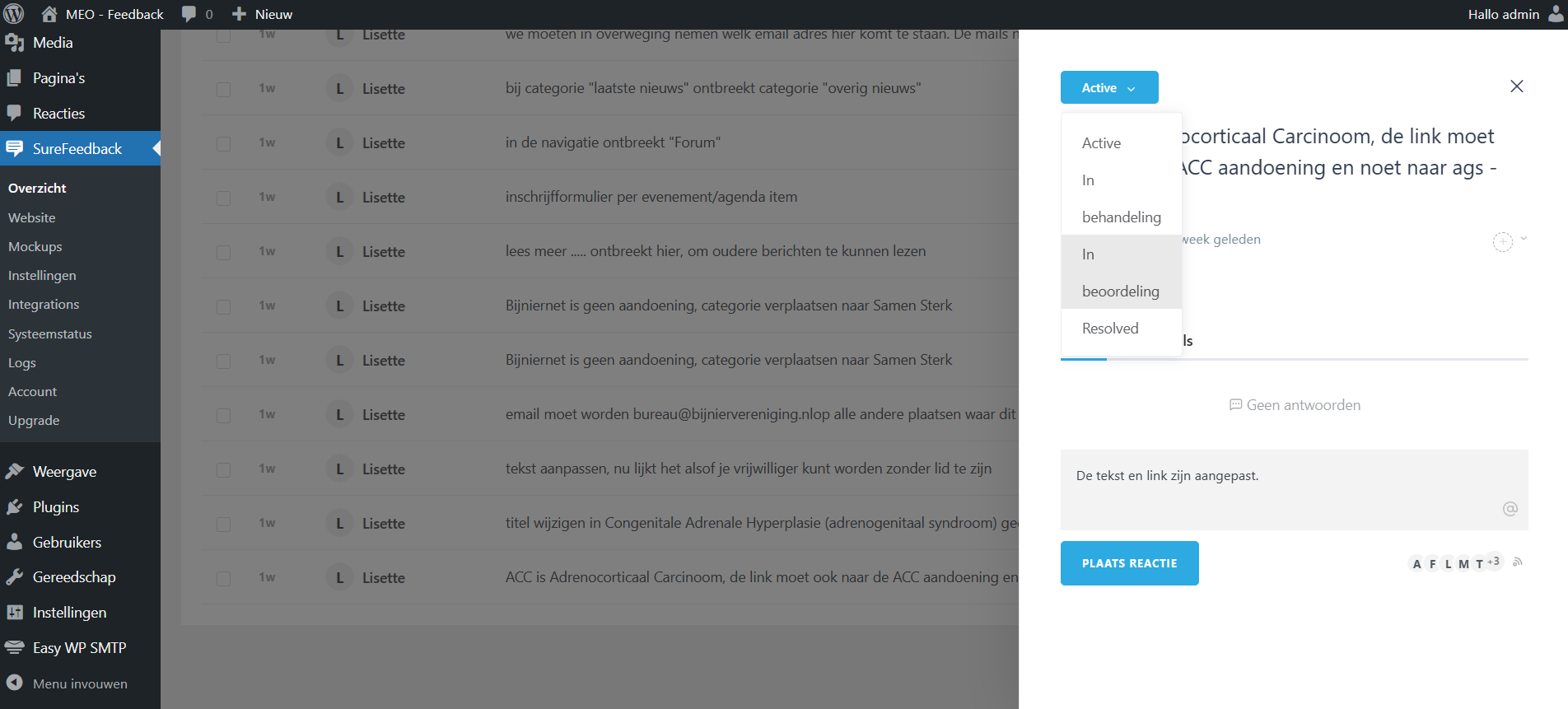Screen dimensions: 1568x709
Task: Click the add assignee plus circle icon
Action: coord(1502,241)
